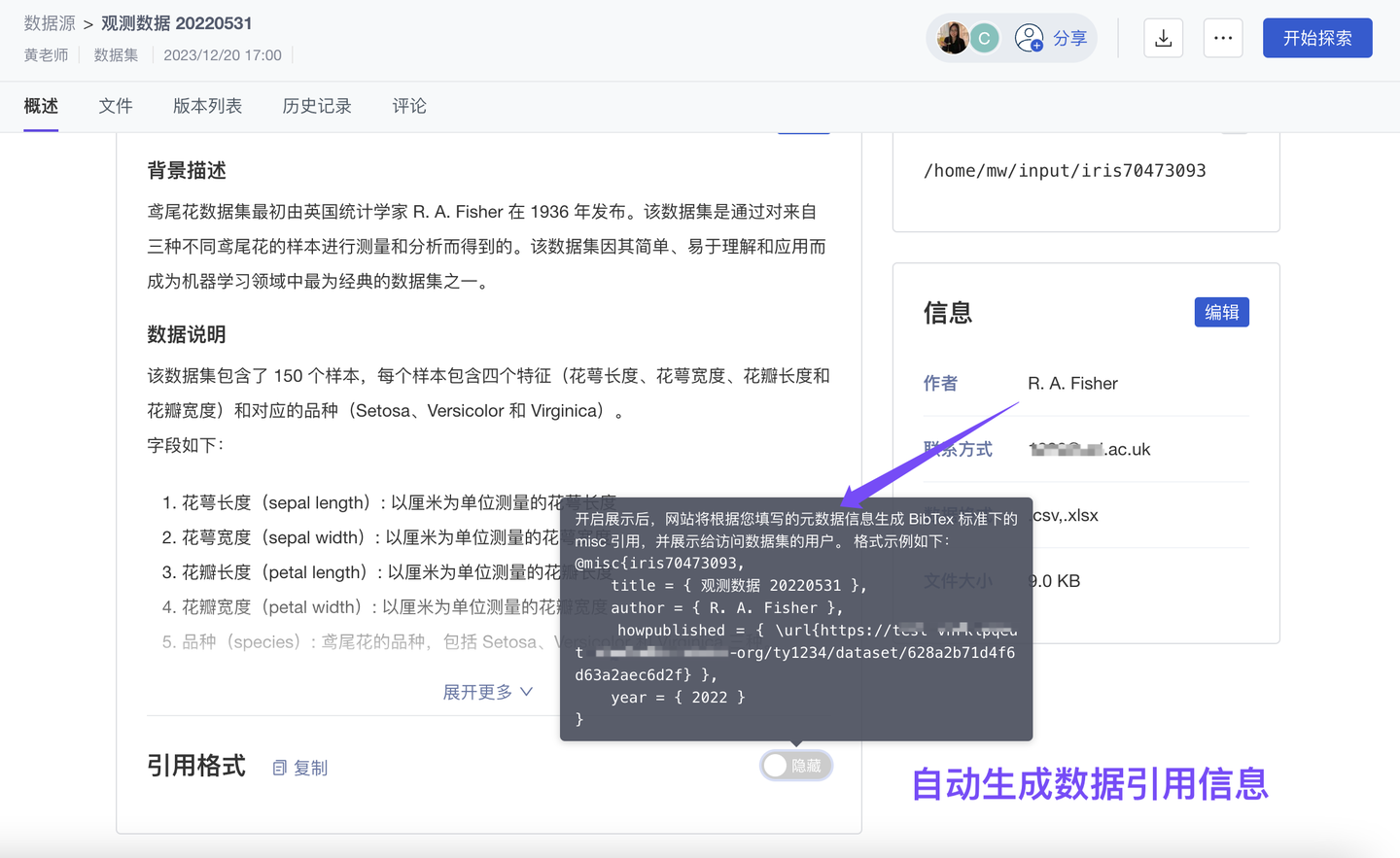Switch to the 历史记录 tab
1400x858 pixels.
click(317, 106)
